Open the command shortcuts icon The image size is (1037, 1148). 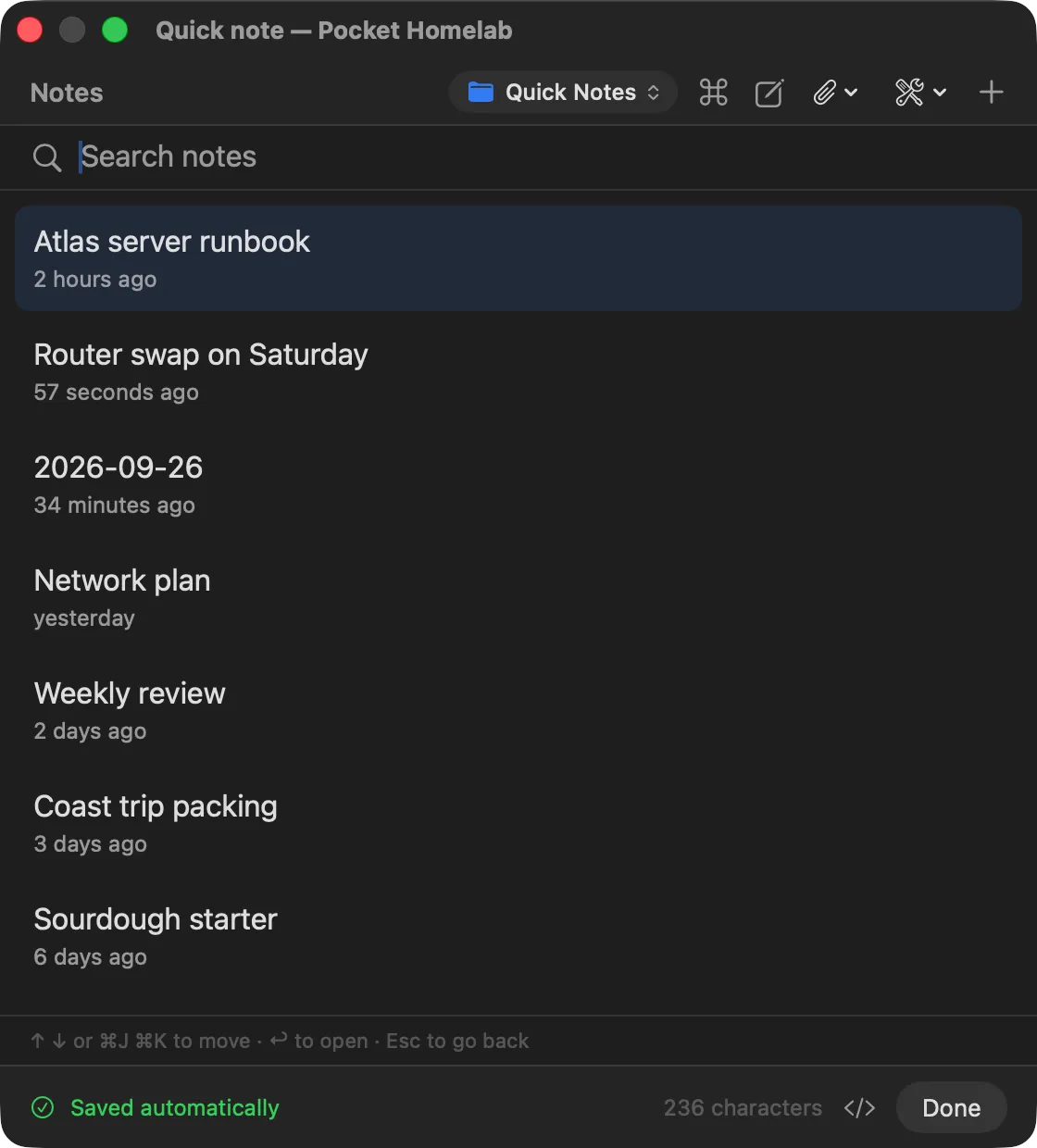(x=713, y=93)
